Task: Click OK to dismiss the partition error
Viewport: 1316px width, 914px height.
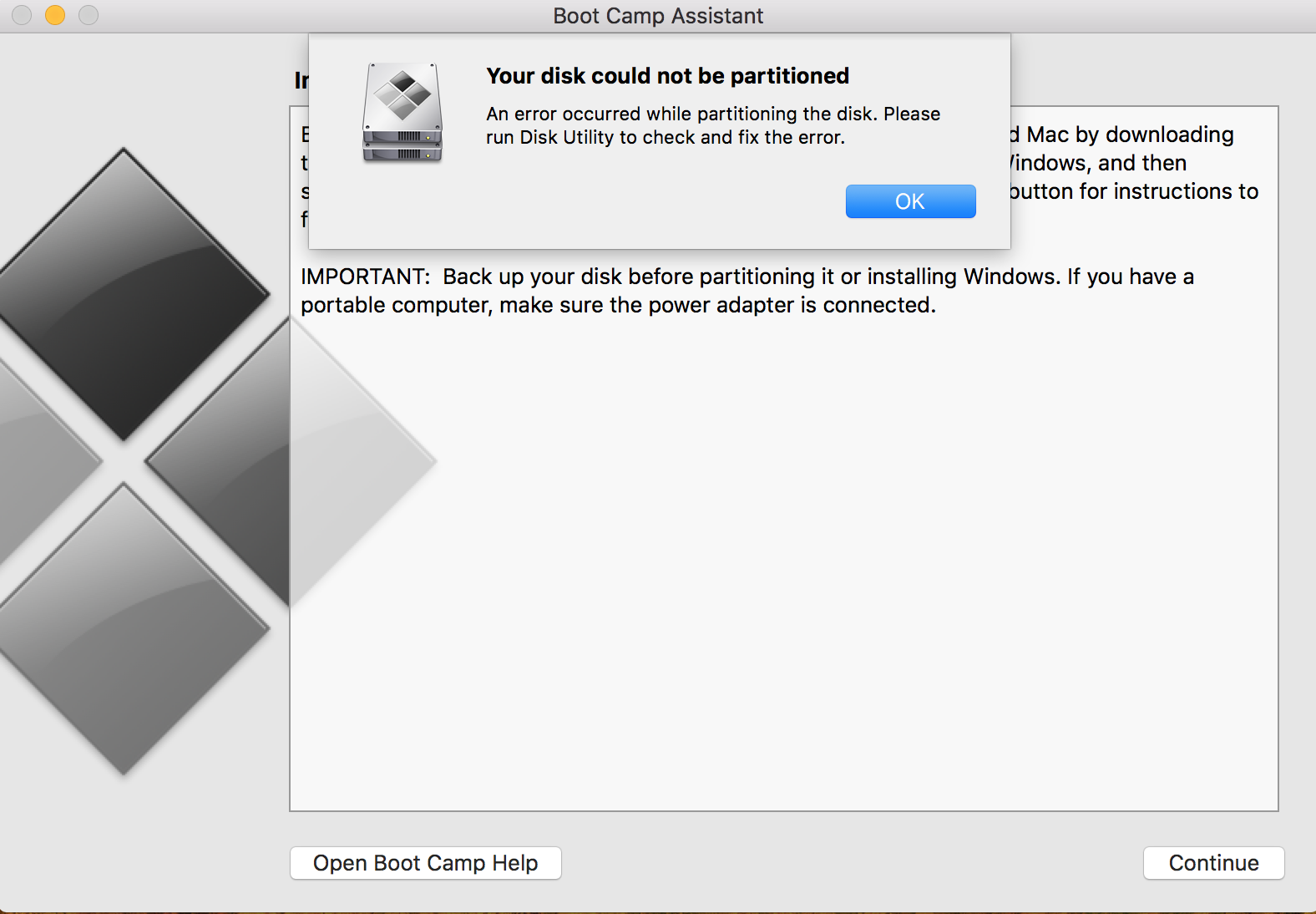Action: pyautogui.click(x=910, y=201)
